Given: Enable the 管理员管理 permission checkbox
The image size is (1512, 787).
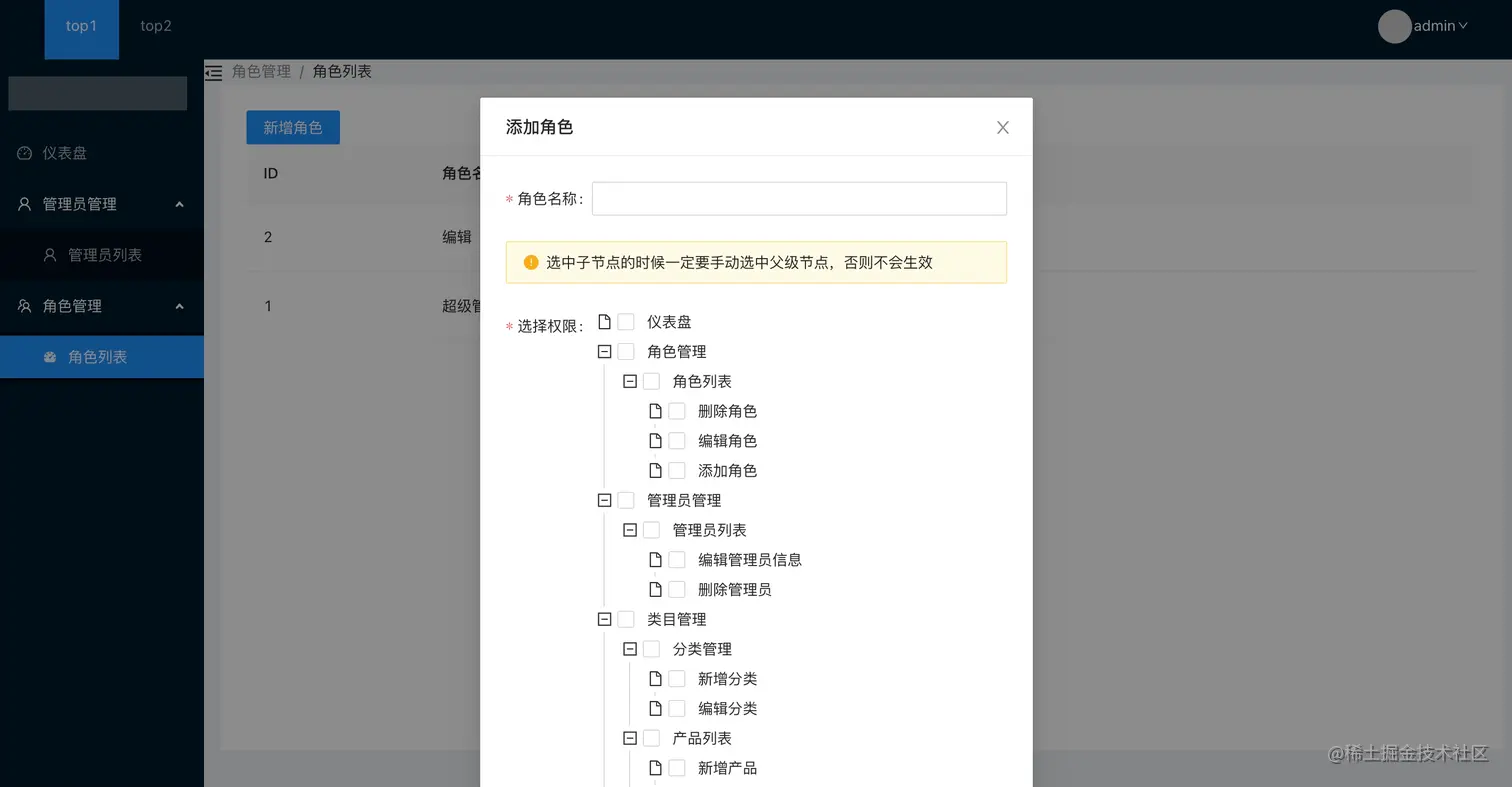Looking at the screenshot, I should tap(626, 500).
